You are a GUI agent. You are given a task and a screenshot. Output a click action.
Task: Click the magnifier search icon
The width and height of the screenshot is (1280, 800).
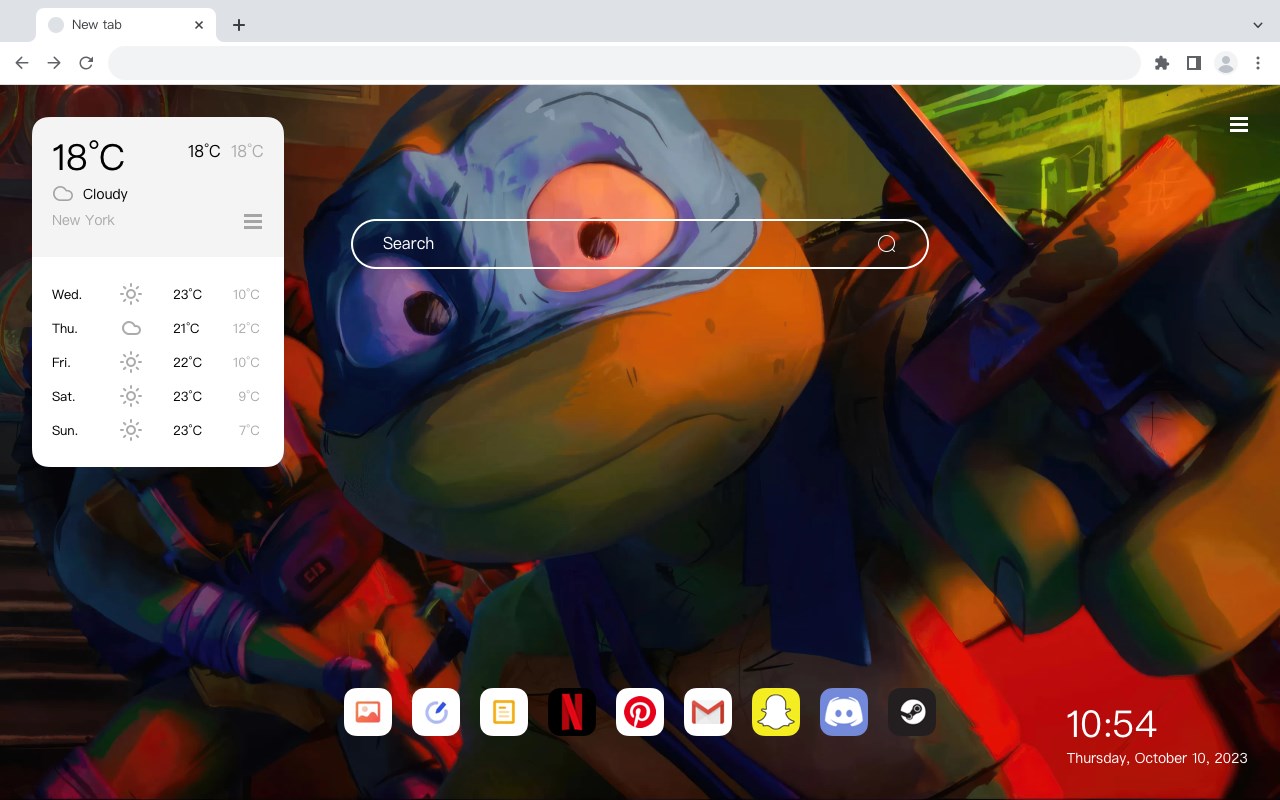click(887, 244)
